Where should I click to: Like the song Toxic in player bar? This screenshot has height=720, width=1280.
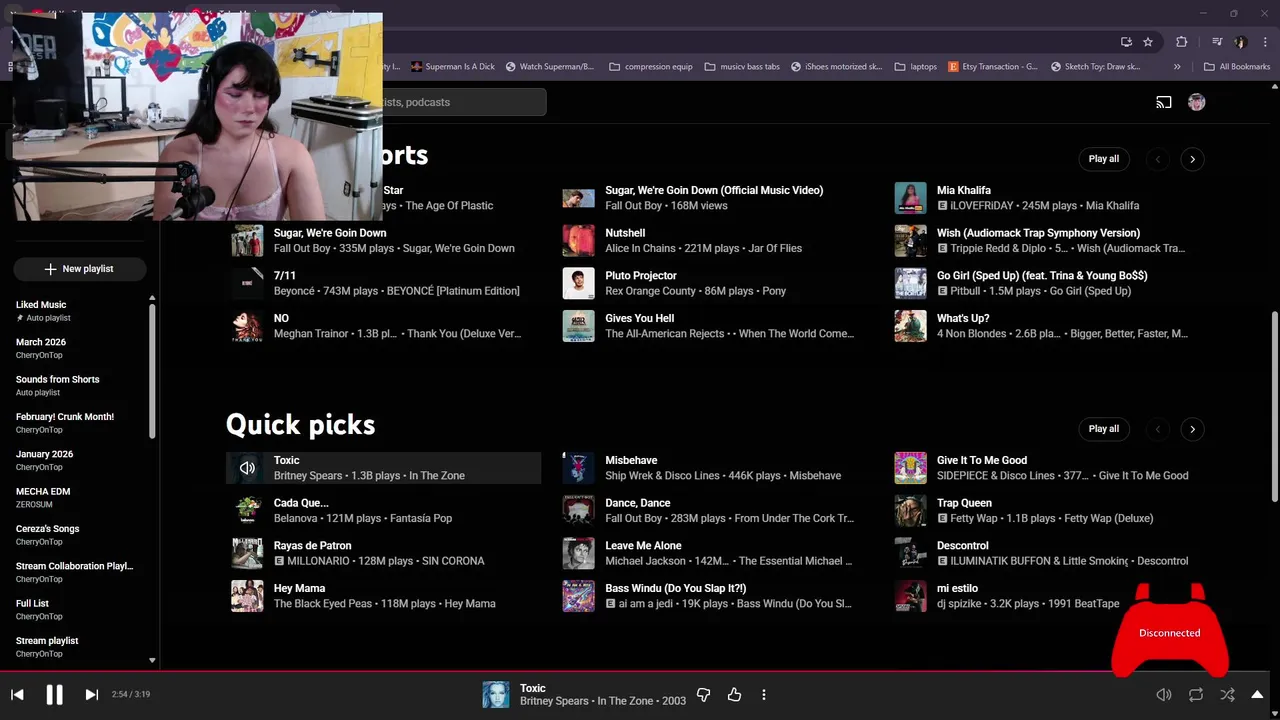pyautogui.click(x=734, y=694)
